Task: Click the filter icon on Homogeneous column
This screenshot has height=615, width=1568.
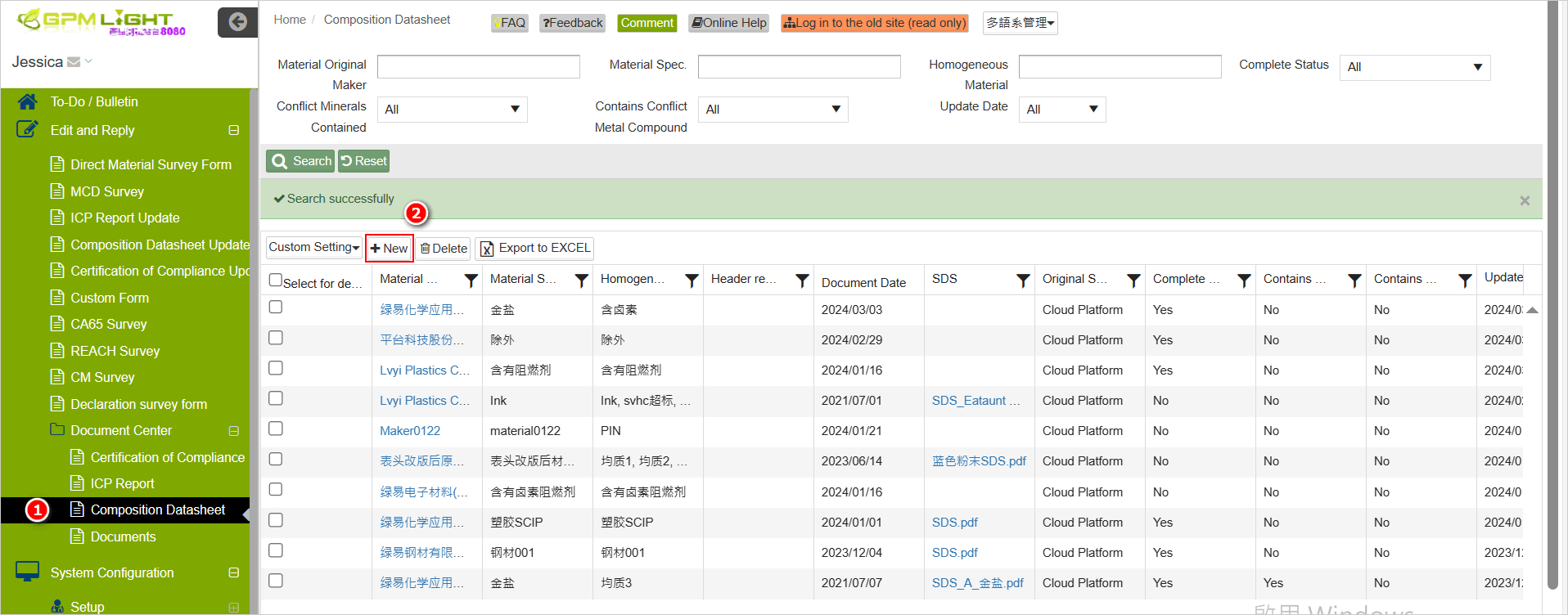Action: coord(692,281)
